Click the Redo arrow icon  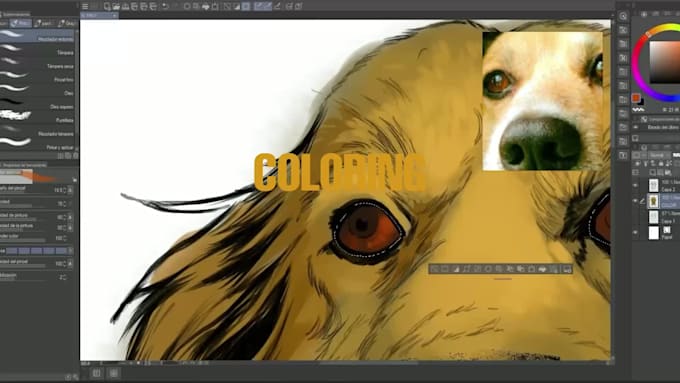pos(175,6)
